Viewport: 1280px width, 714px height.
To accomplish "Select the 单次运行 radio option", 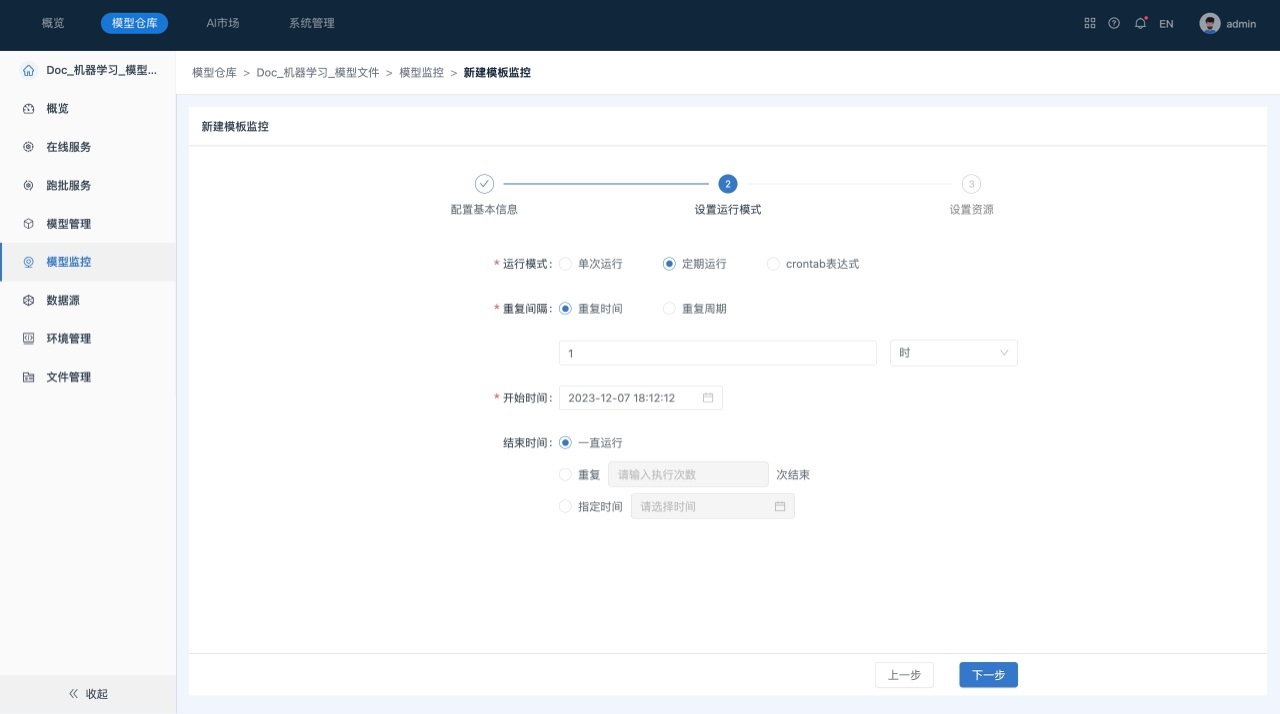I will [x=566, y=264].
